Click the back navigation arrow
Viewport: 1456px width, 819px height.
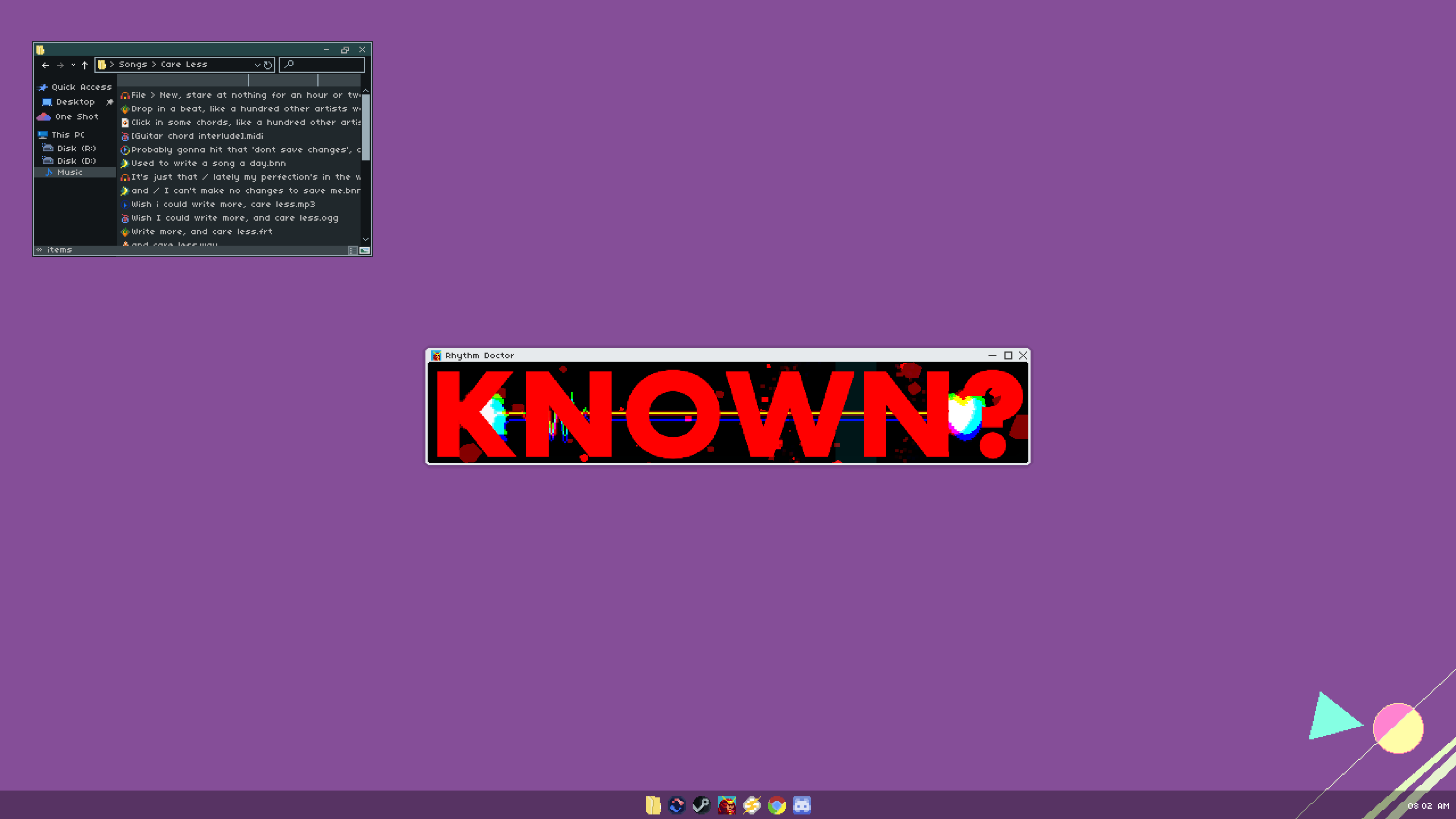[45, 65]
